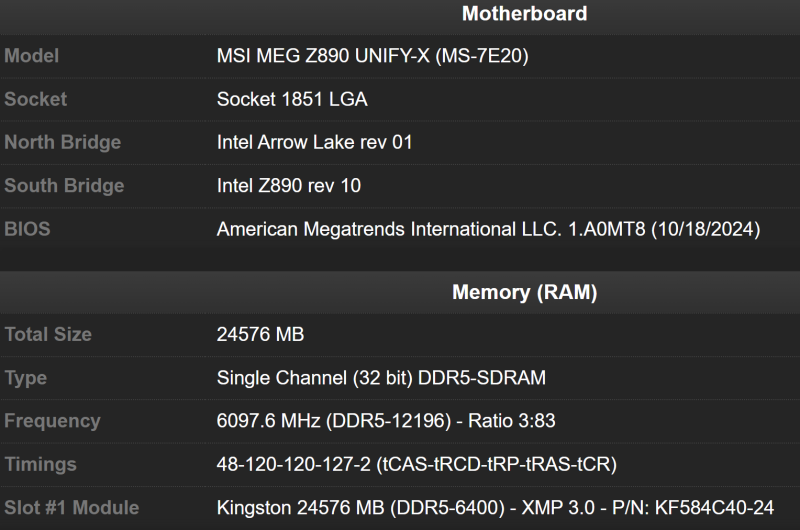Click the 48-120-120-127-2 timings value
Screen dimensions: 800x530
(416, 464)
